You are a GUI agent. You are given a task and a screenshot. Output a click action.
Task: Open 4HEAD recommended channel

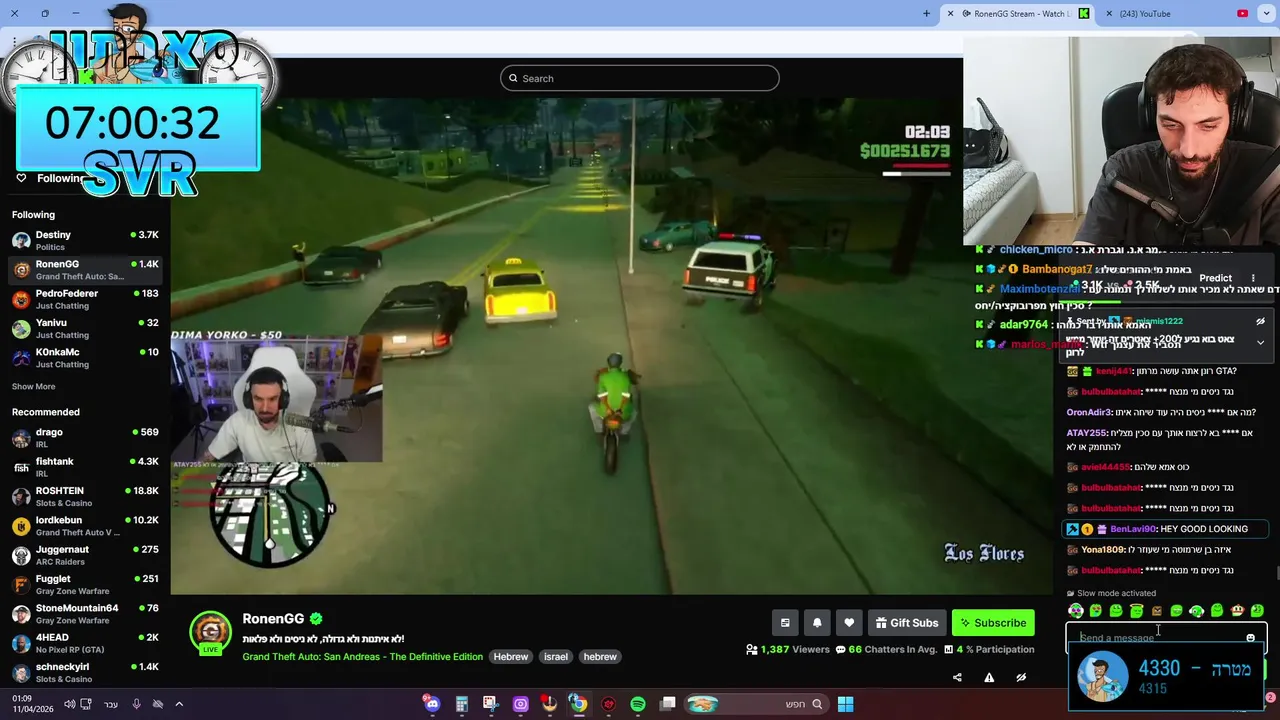85,643
